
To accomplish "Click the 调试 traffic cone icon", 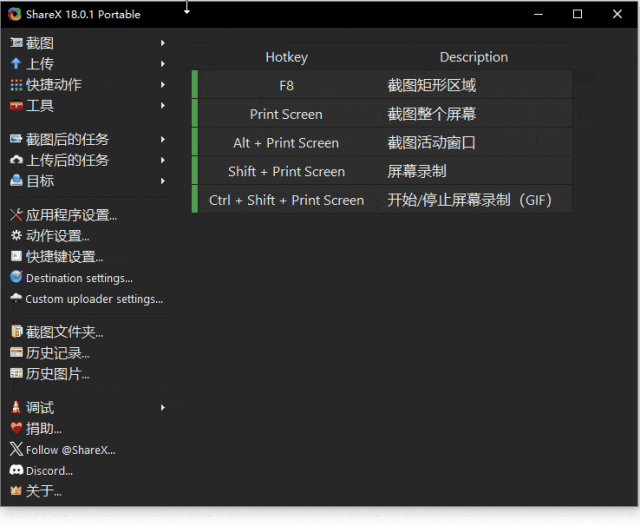I will tap(16, 407).
